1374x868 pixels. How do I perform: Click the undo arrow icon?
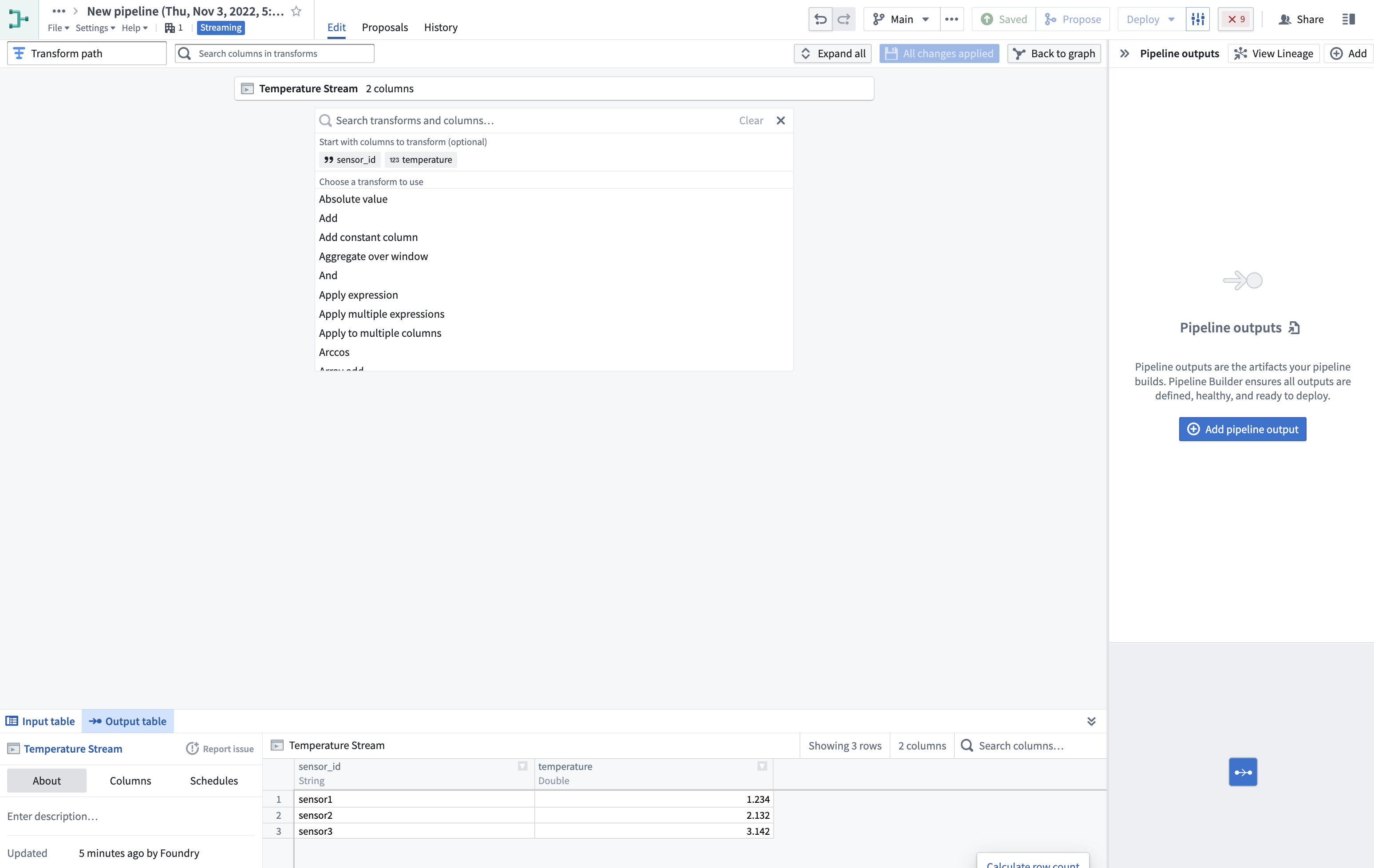pyautogui.click(x=821, y=19)
